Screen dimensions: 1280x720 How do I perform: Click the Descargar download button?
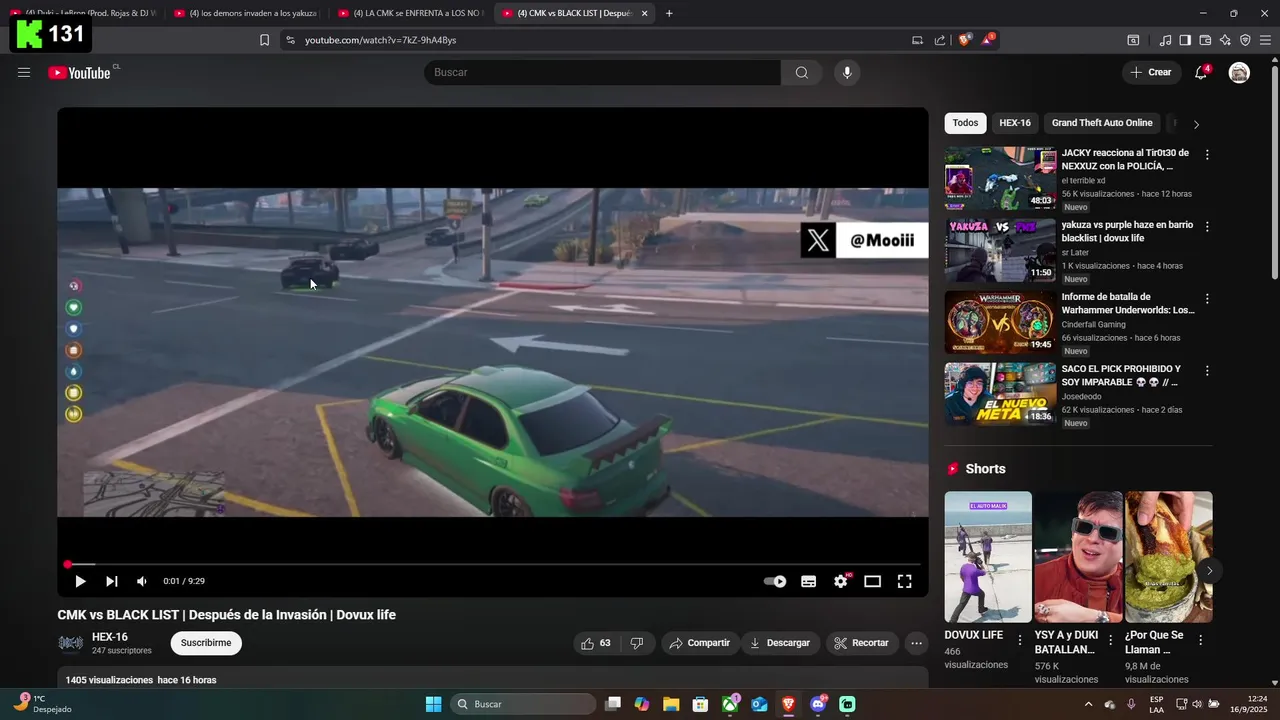pos(780,643)
